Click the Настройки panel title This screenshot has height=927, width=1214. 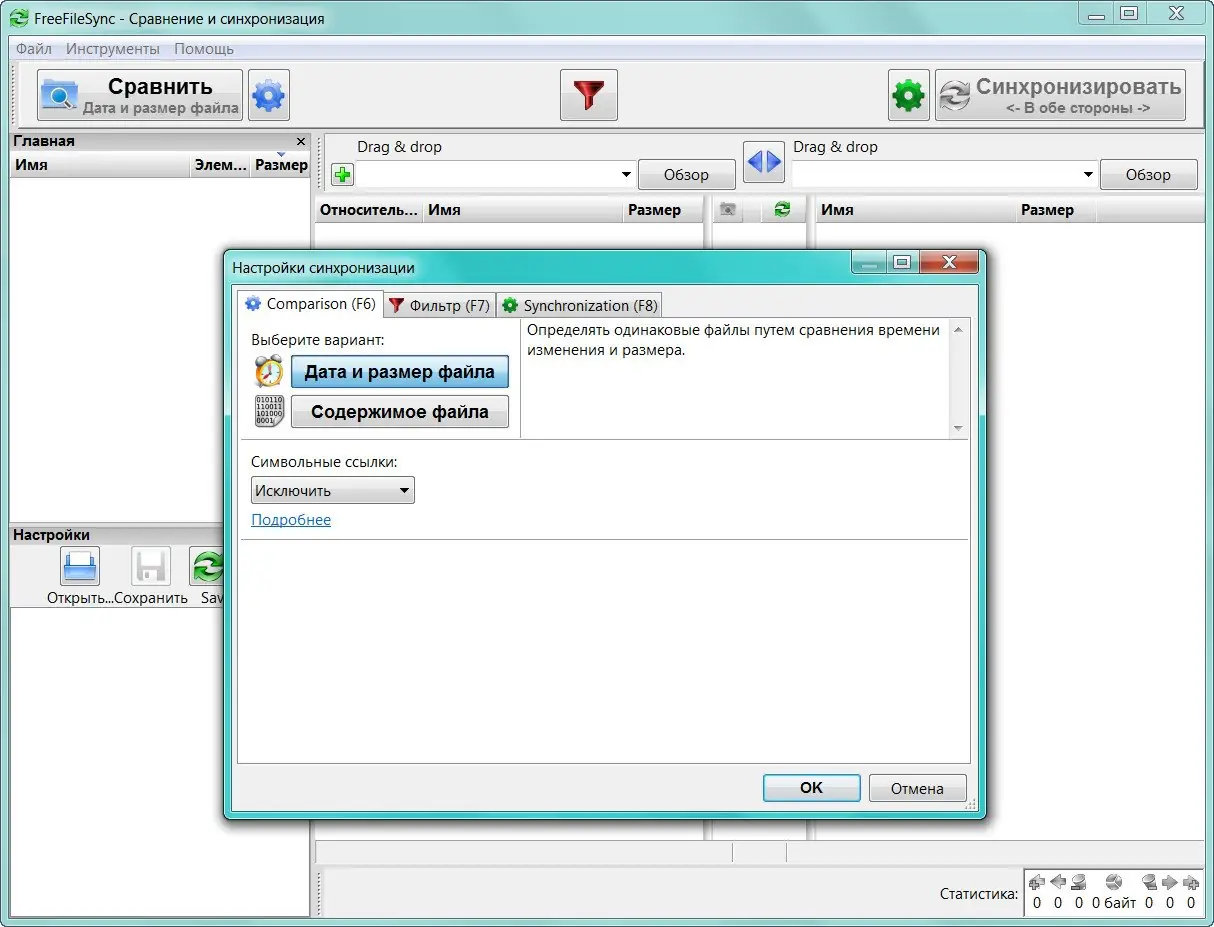click(x=51, y=535)
